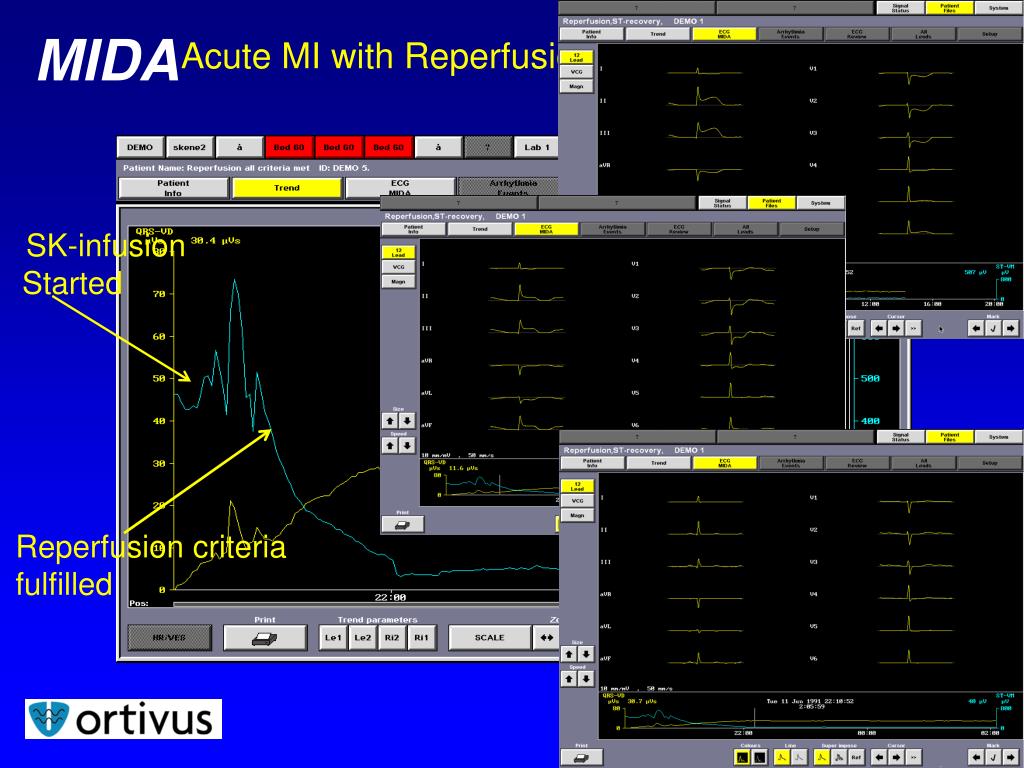Open ECG Review tab in middle window
The height and width of the screenshot is (768, 1024).
click(679, 229)
